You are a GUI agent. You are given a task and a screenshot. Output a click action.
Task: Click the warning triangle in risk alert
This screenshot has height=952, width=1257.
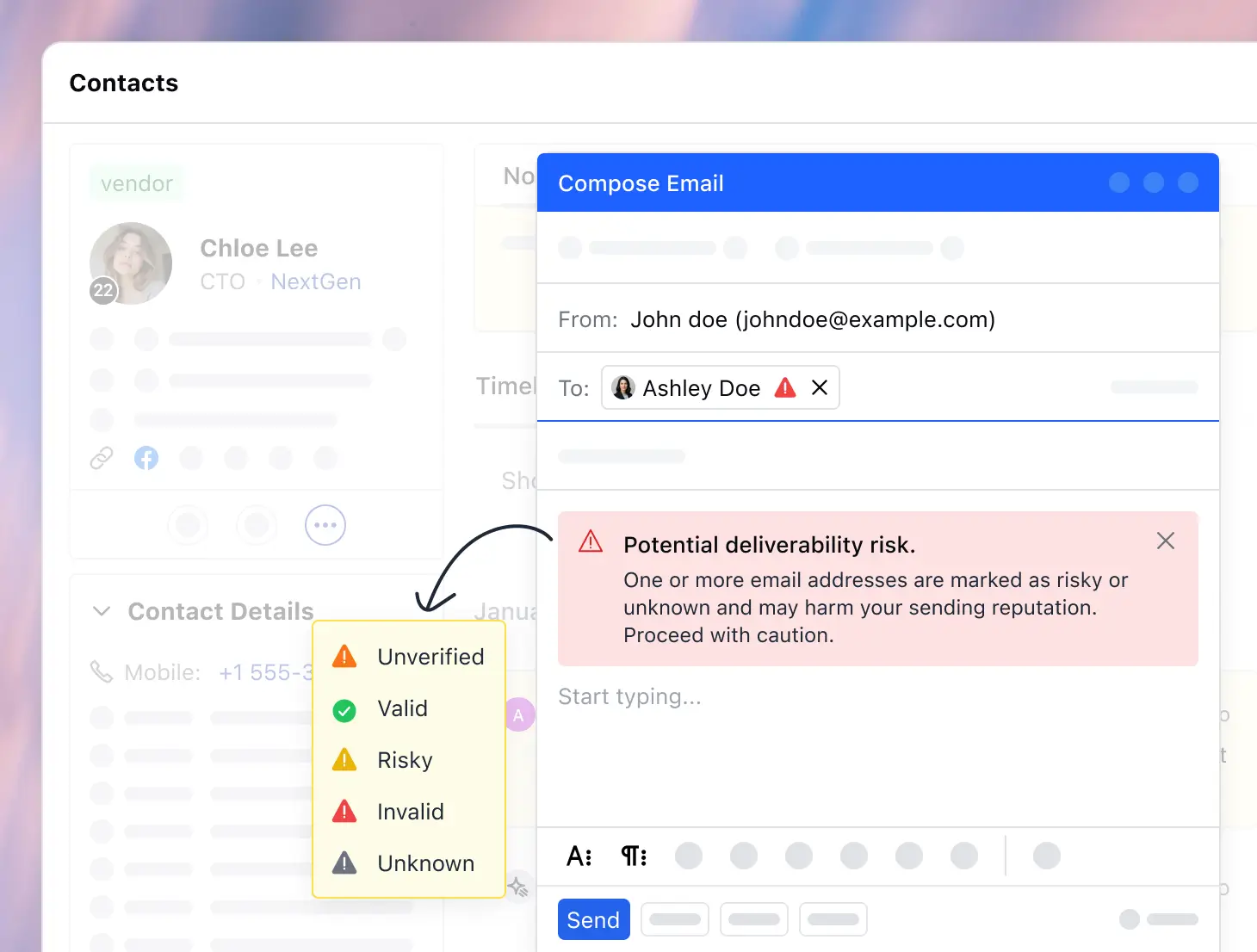click(591, 541)
